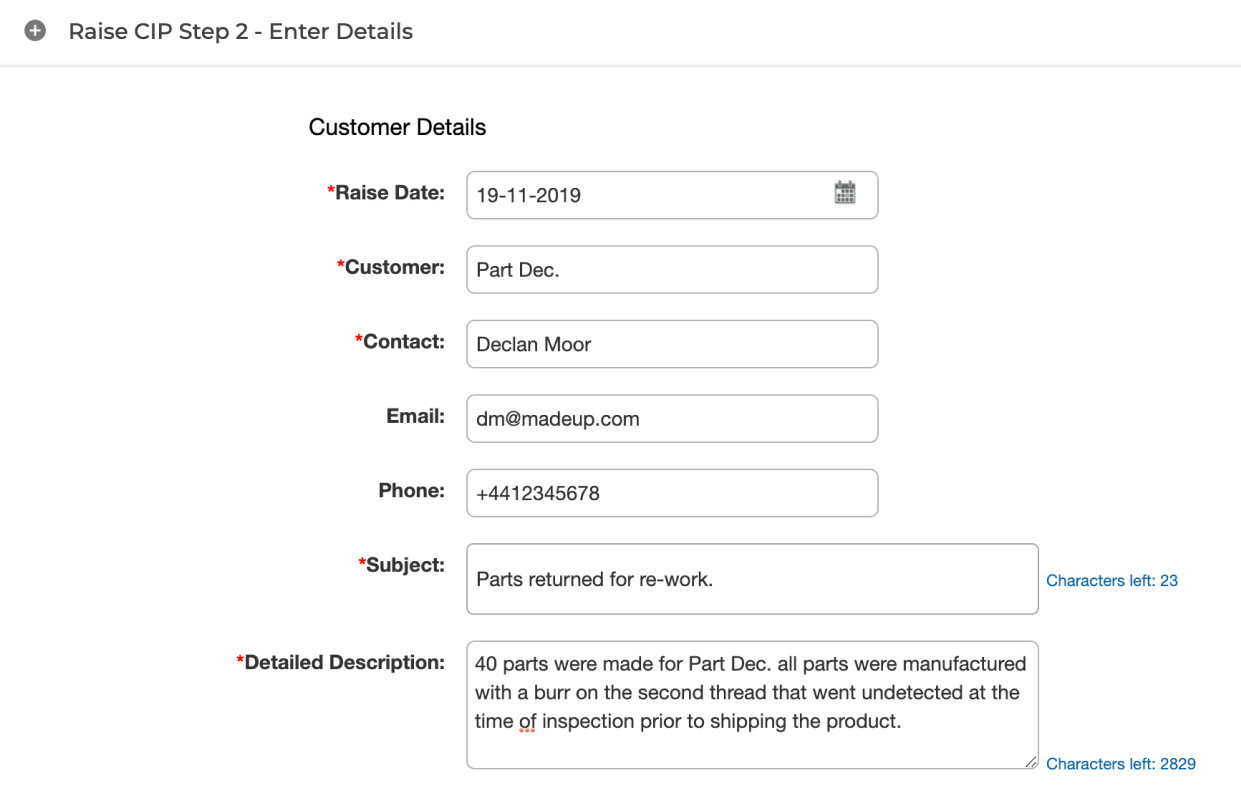The image size is (1241, 790).
Task: Click the Characters left: 2829 counter
Action: click(x=1121, y=764)
